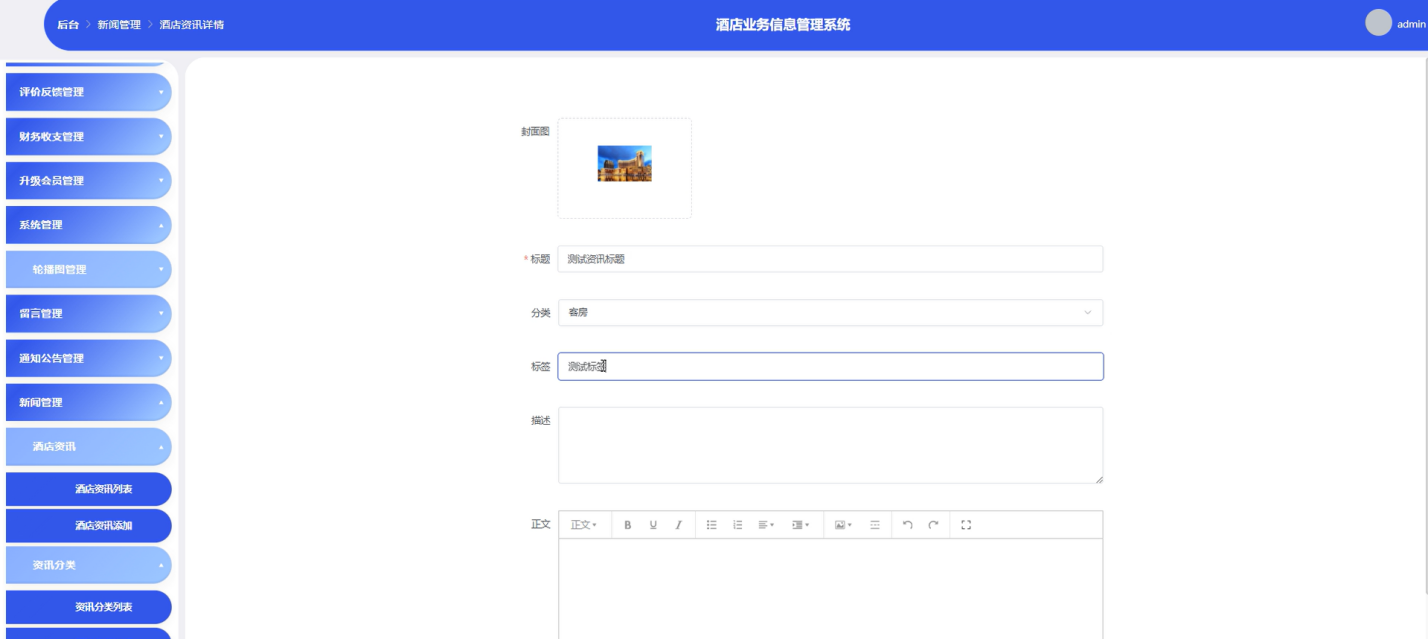This screenshot has height=639, width=1428.
Task: Click the admin username at top right
Action: pyautogui.click(x=1411, y=24)
